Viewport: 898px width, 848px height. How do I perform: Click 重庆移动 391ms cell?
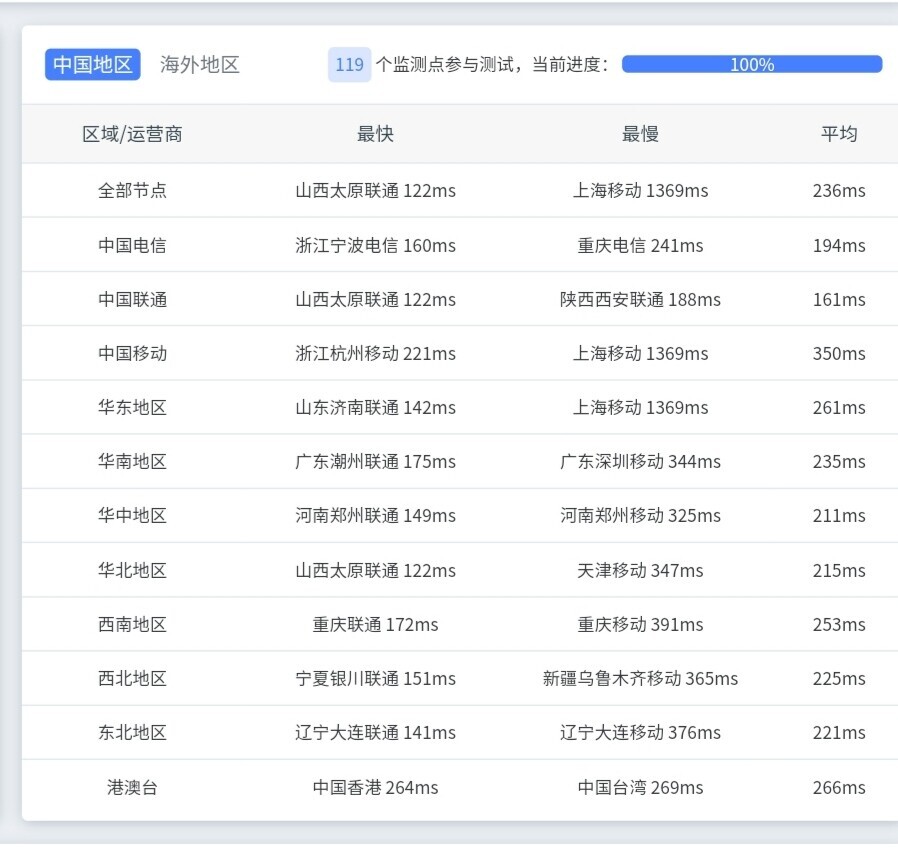(x=640, y=624)
